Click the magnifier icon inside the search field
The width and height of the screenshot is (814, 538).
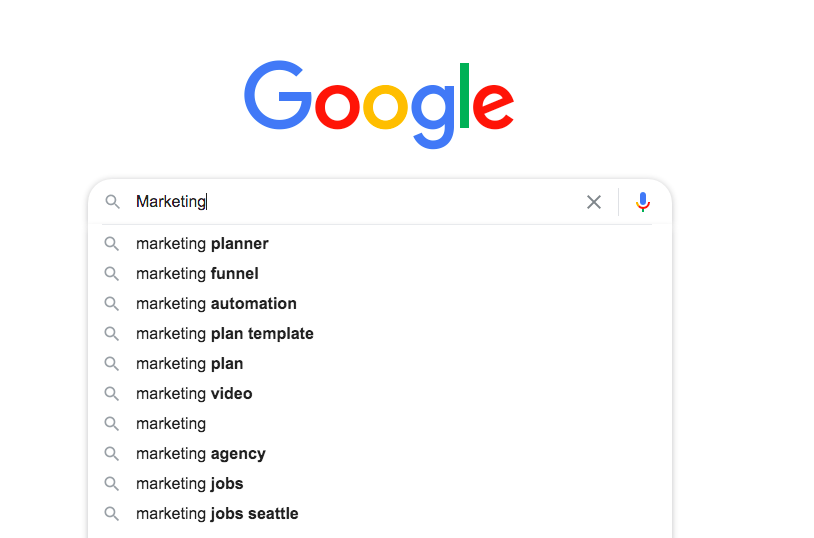click(x=112, y=201)
